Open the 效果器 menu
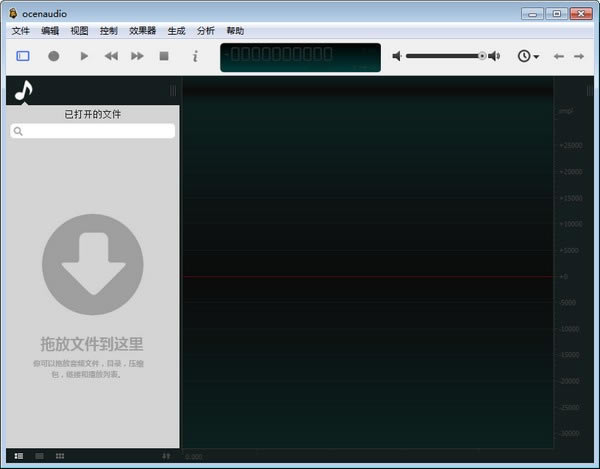 144,31
